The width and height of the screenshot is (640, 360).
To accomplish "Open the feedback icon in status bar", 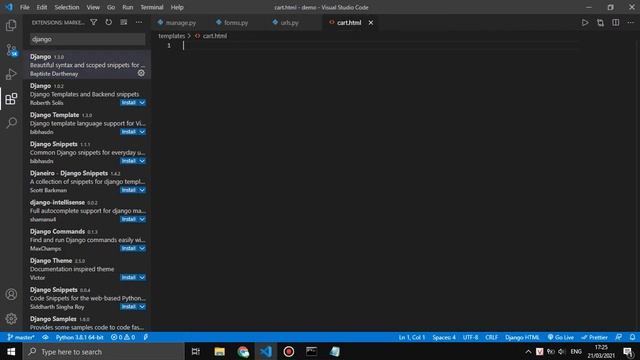I will click(619, 337).
